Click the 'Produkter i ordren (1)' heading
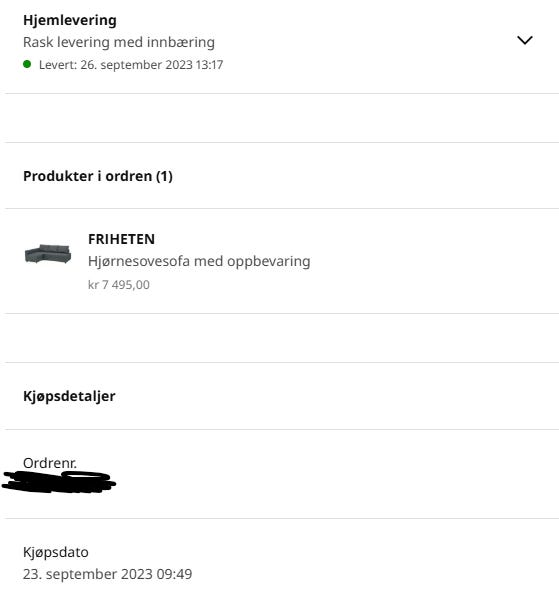559x607 pixels. pos(98,176)
